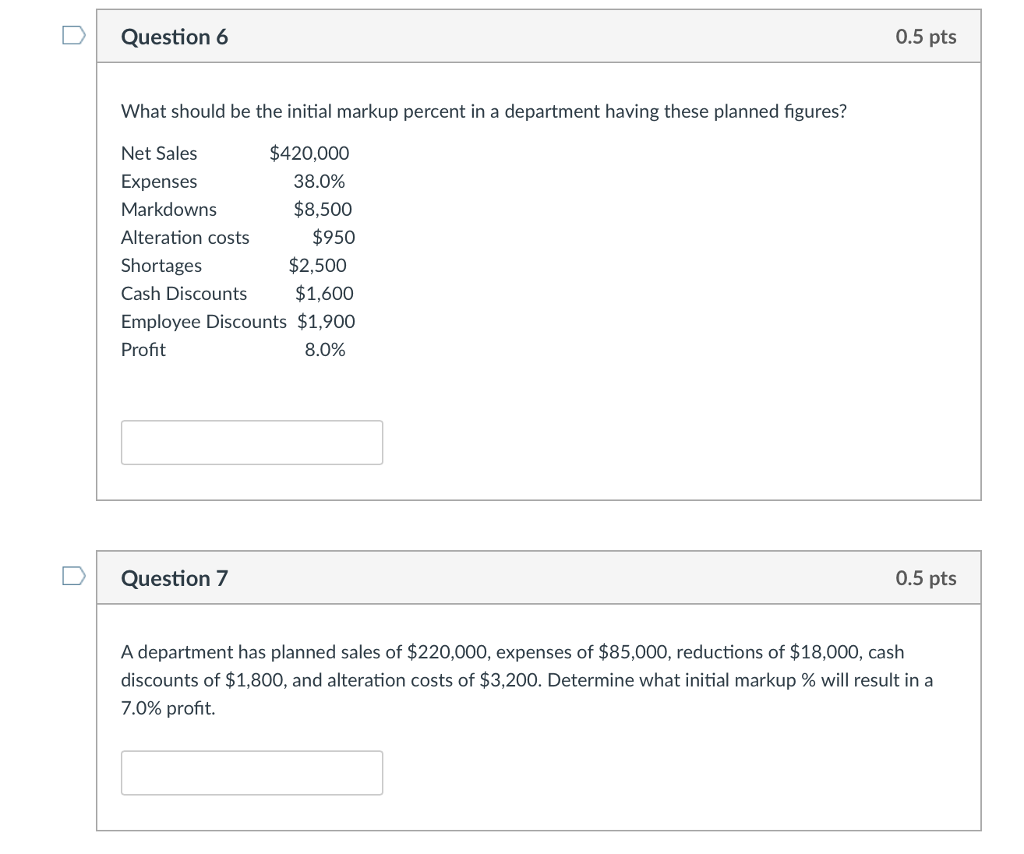Click inside the Question 7 answer box
This screenshot has width=1024, height=854.
point(251,772)
